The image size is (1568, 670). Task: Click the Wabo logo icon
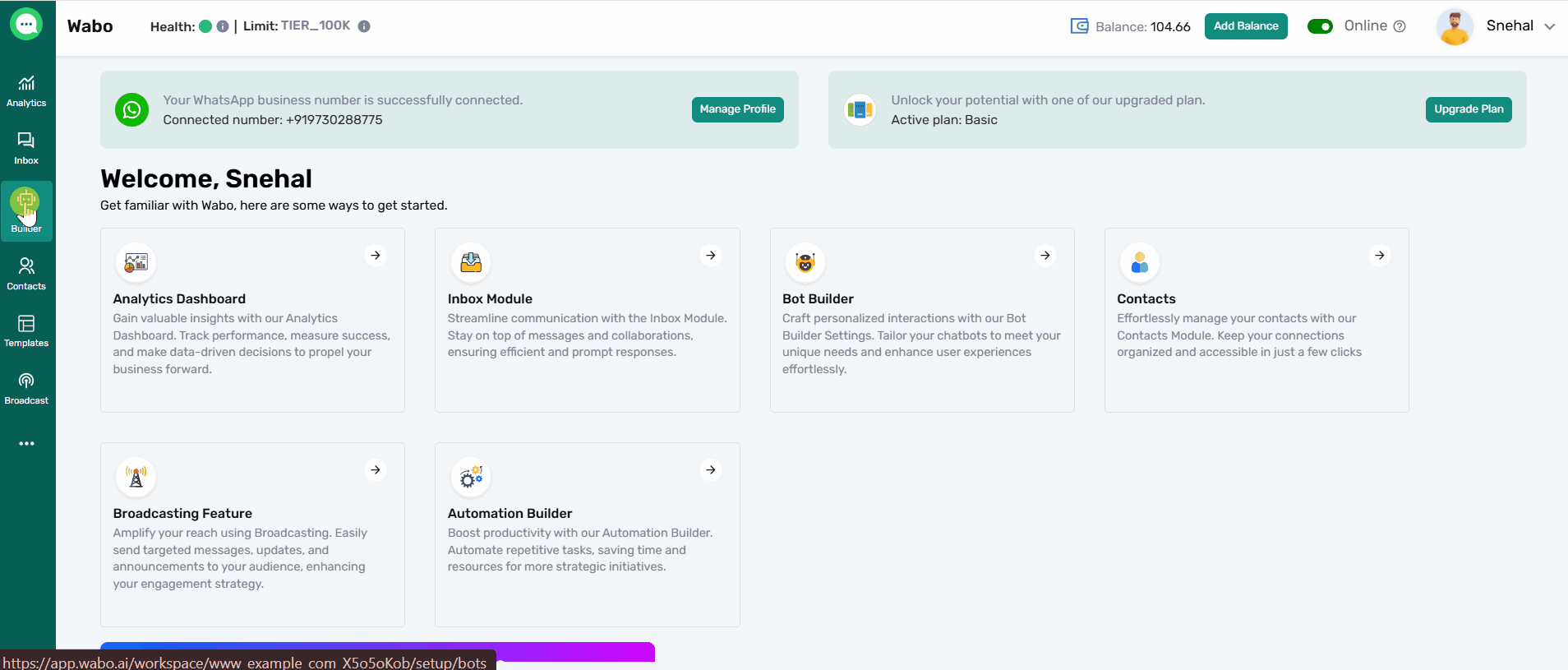click(26, 25)
